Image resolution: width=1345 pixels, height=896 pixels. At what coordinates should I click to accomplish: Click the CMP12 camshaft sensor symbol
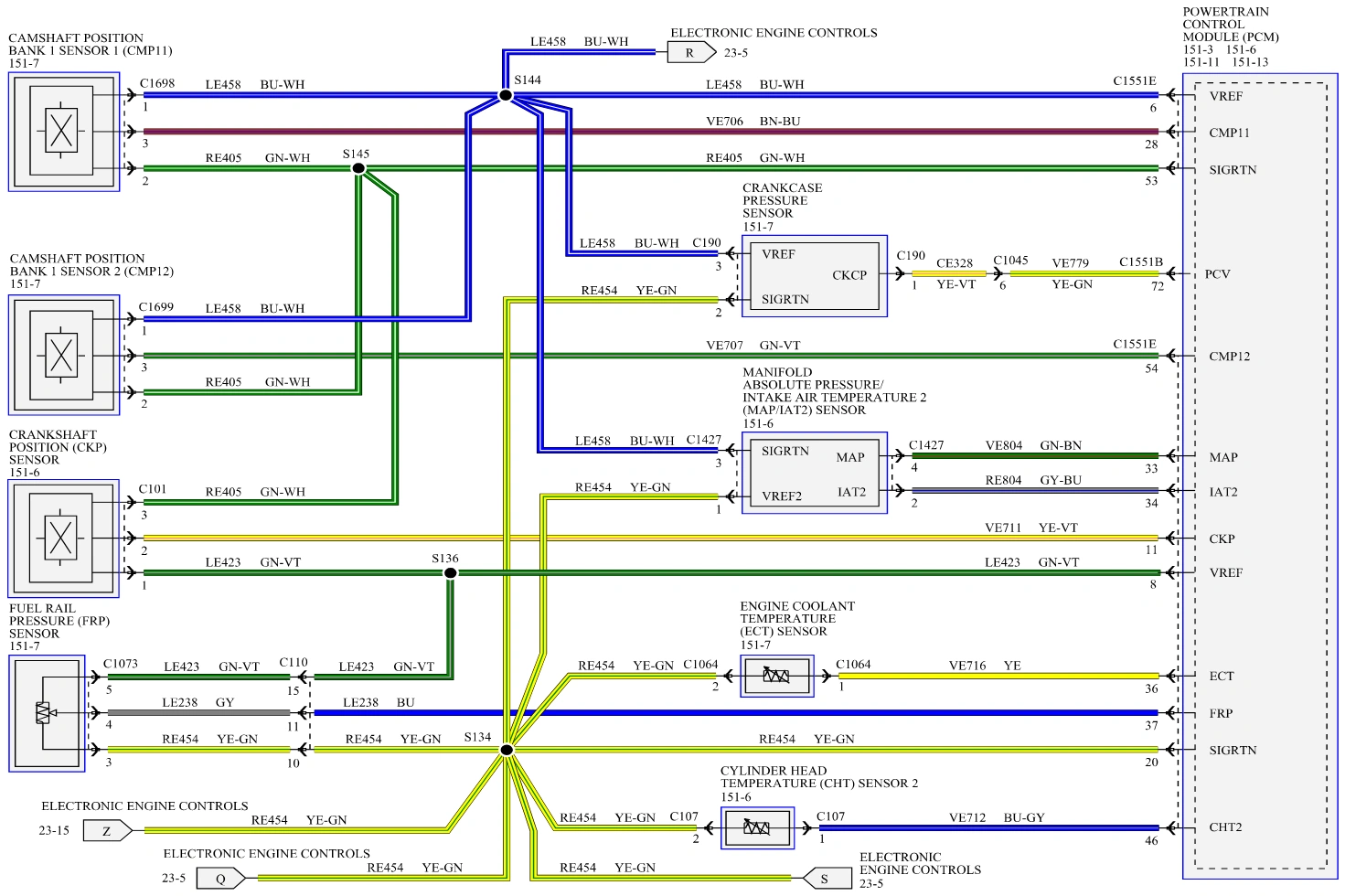[64, 355]
